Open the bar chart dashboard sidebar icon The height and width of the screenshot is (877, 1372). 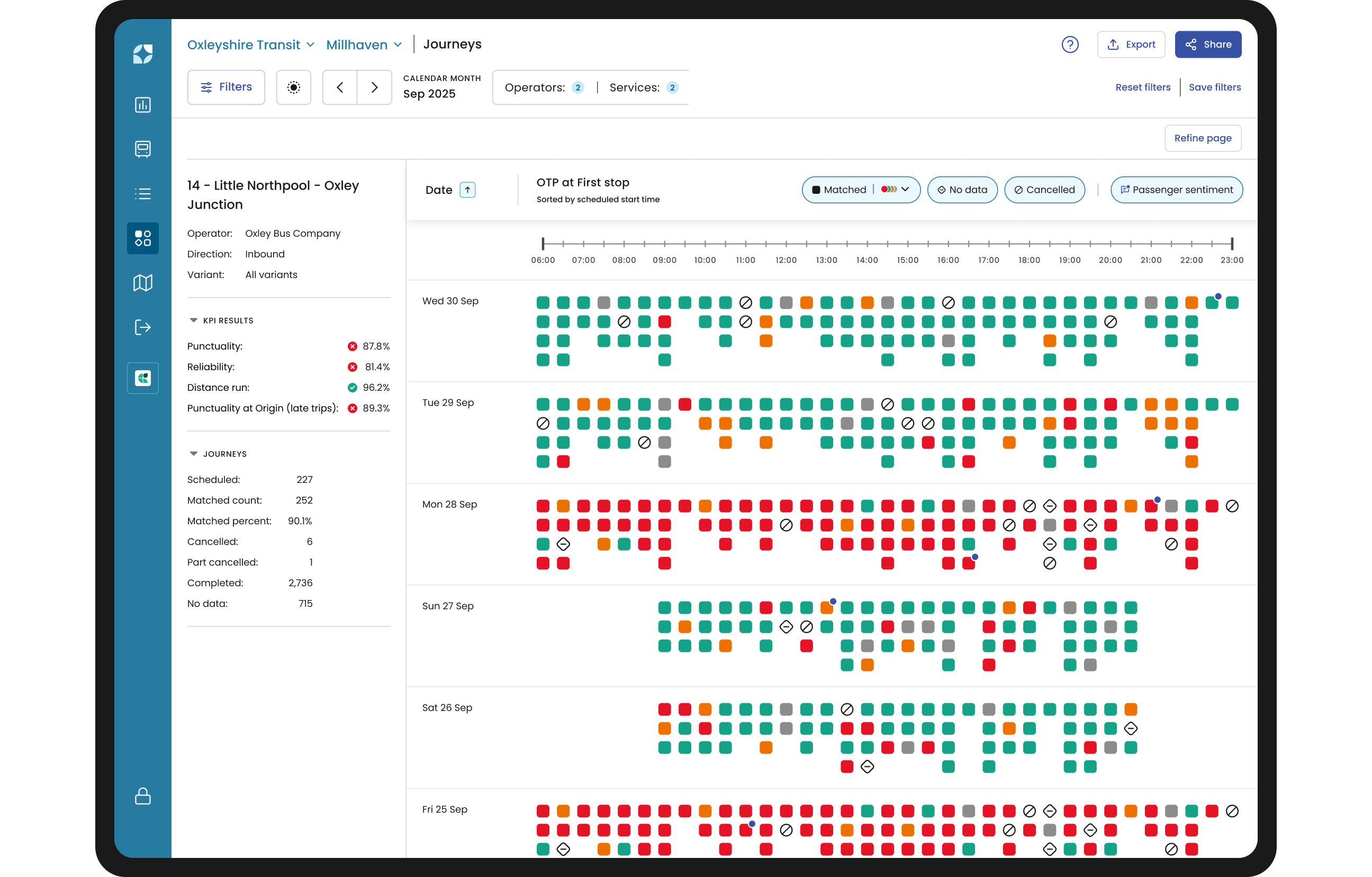pos(142,105)
